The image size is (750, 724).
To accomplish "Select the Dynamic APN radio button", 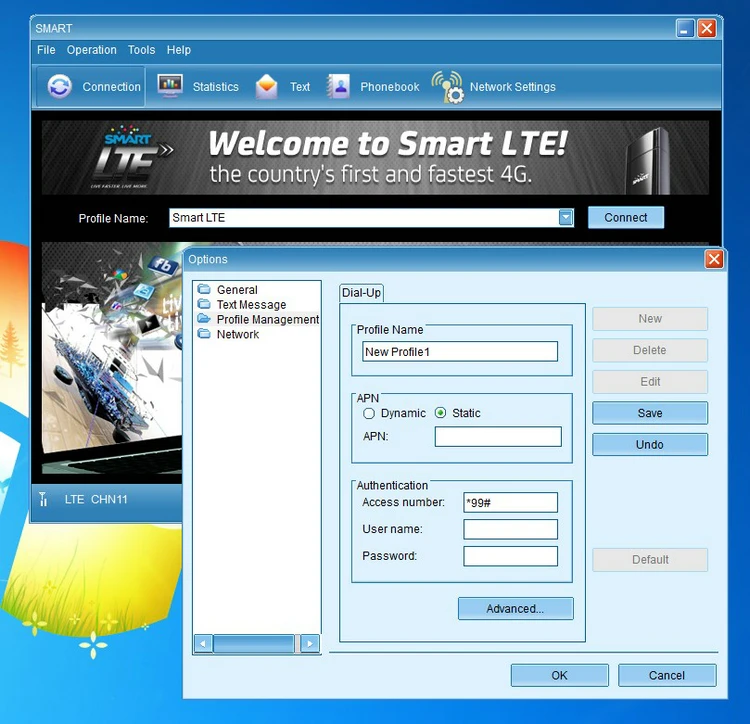I will [x=368, y=413].
